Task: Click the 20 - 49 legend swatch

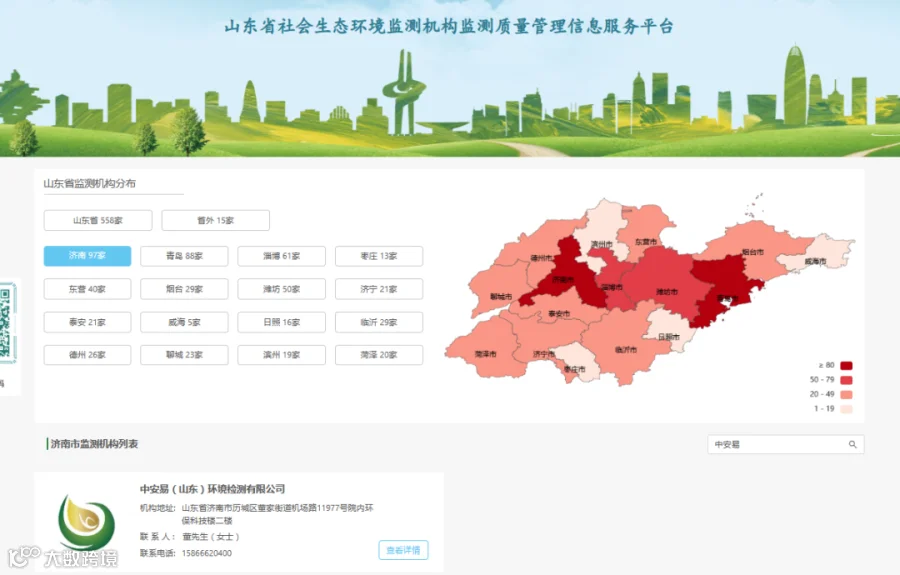Action: pyautogui.click(x=846, y=394)
